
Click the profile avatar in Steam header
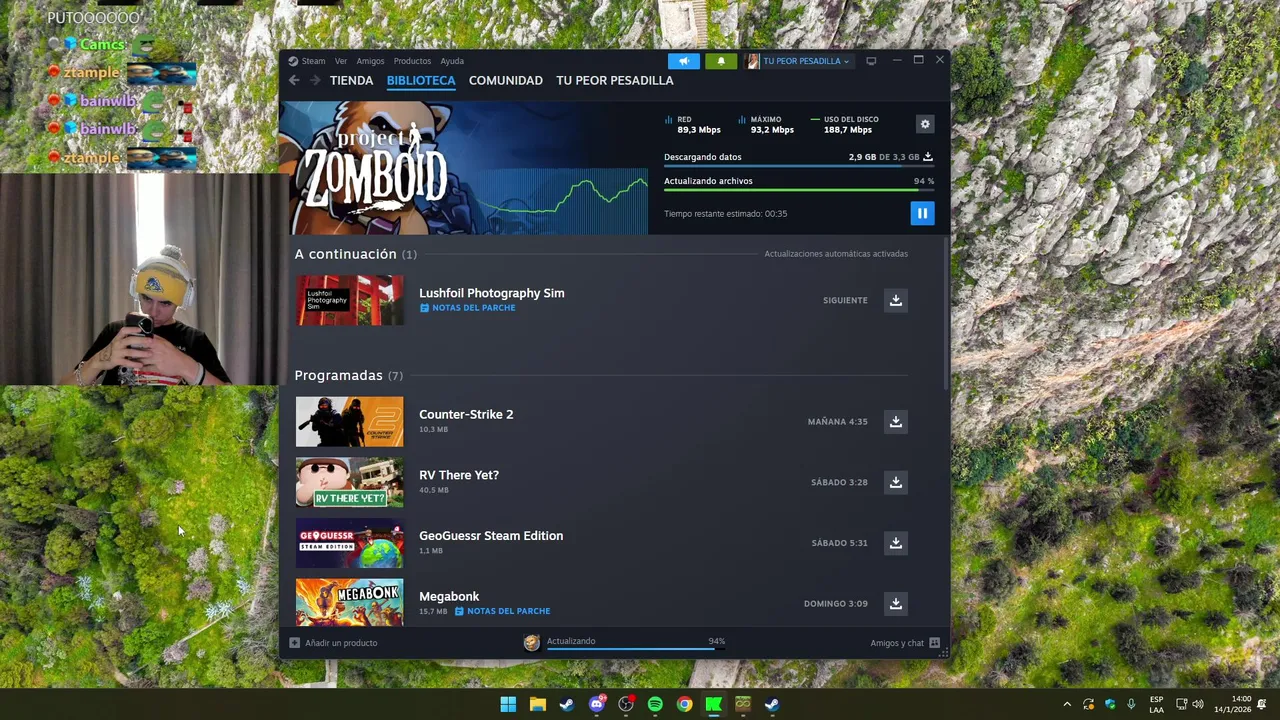pos(752,61)
